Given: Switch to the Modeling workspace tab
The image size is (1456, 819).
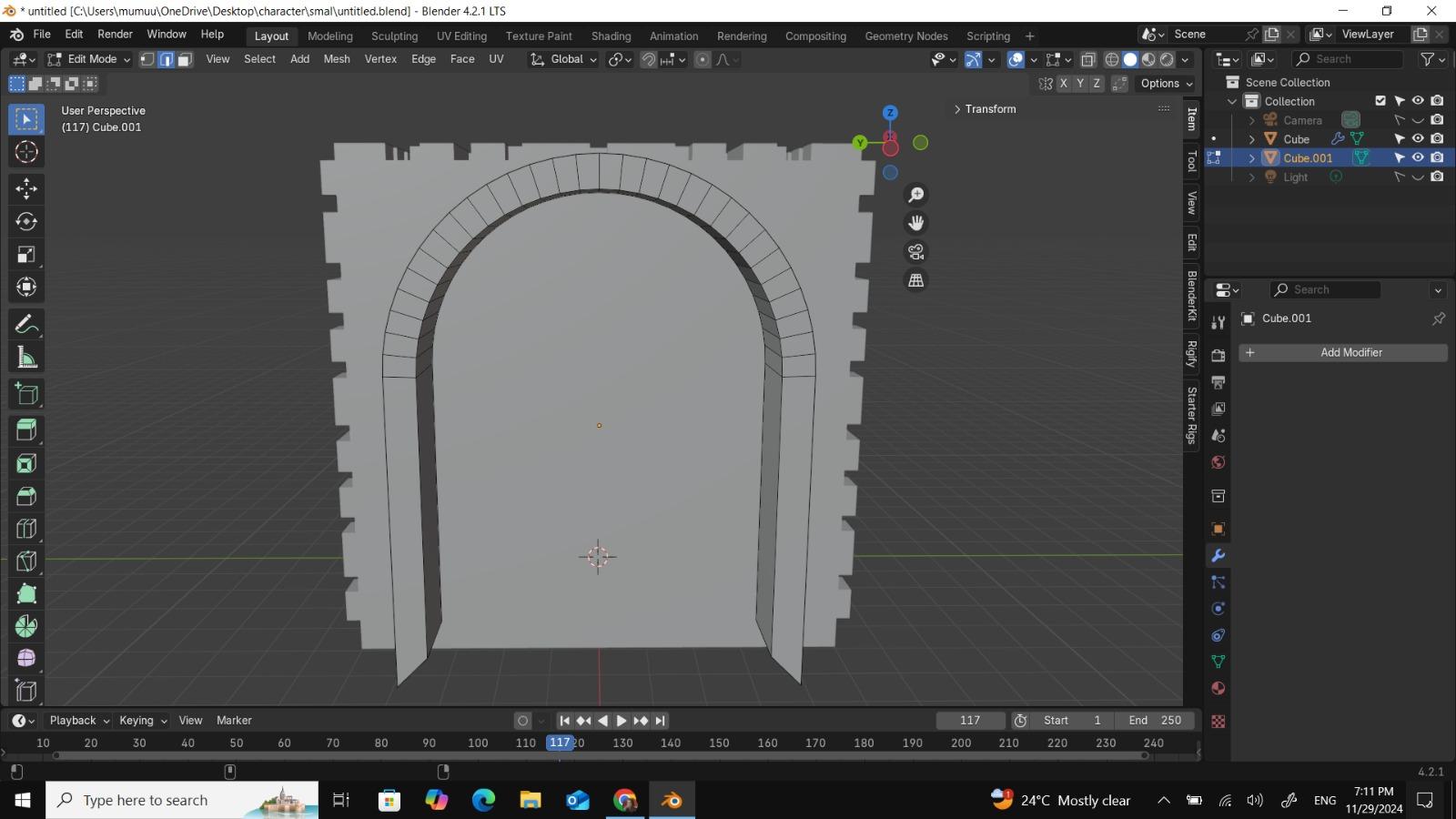Looking at the screenshot, I should coord(330,35).
